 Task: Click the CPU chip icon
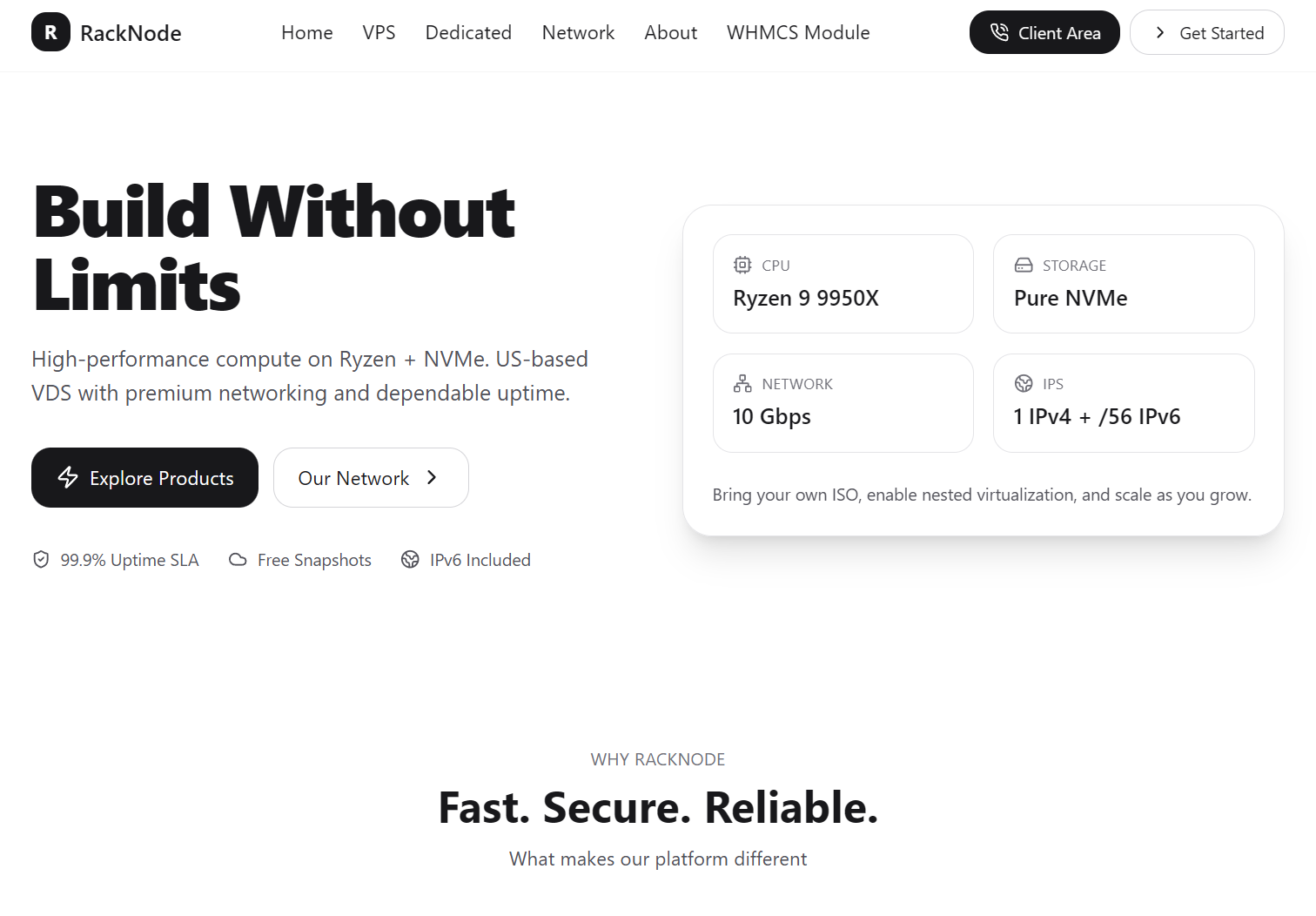pos(742,265)
